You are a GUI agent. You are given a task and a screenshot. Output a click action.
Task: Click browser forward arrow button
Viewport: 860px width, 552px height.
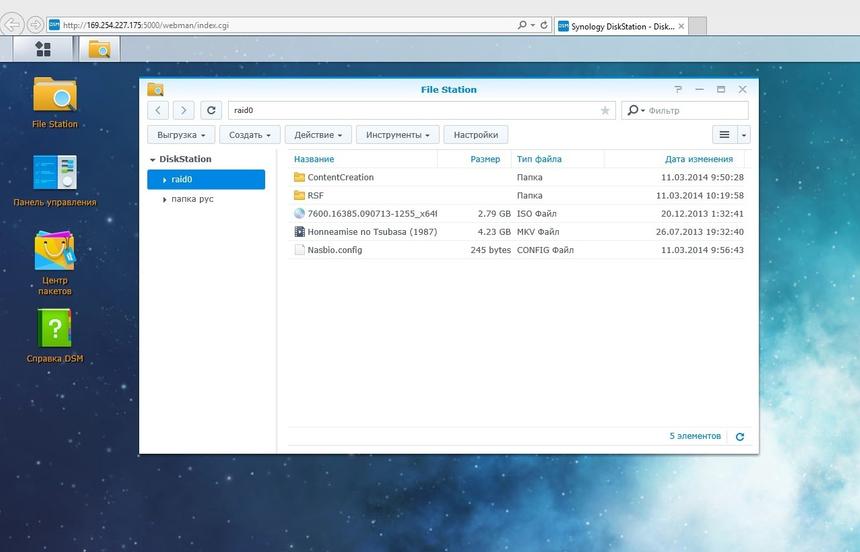click(35, 25)
